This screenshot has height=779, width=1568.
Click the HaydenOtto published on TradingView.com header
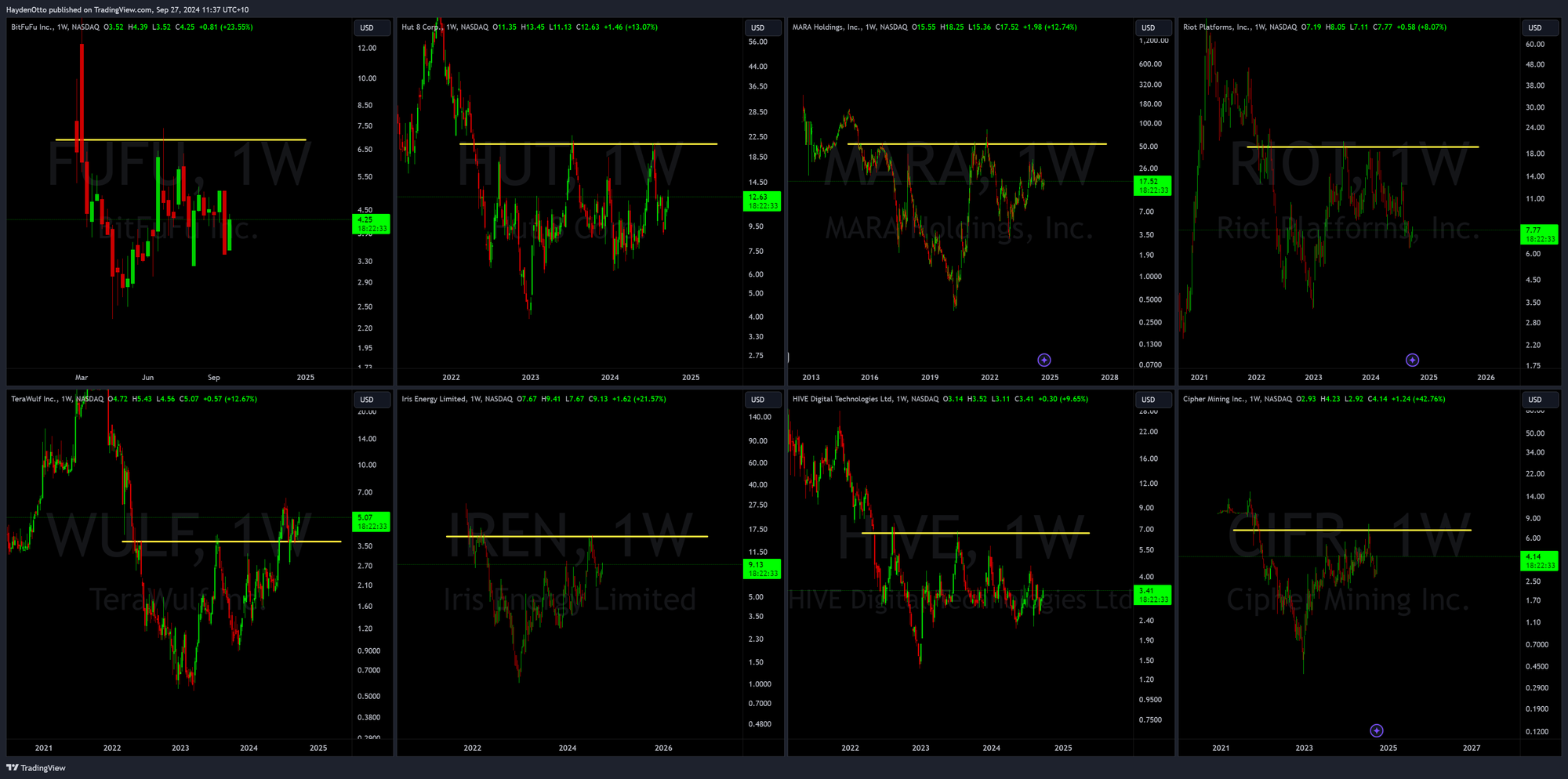127,9
